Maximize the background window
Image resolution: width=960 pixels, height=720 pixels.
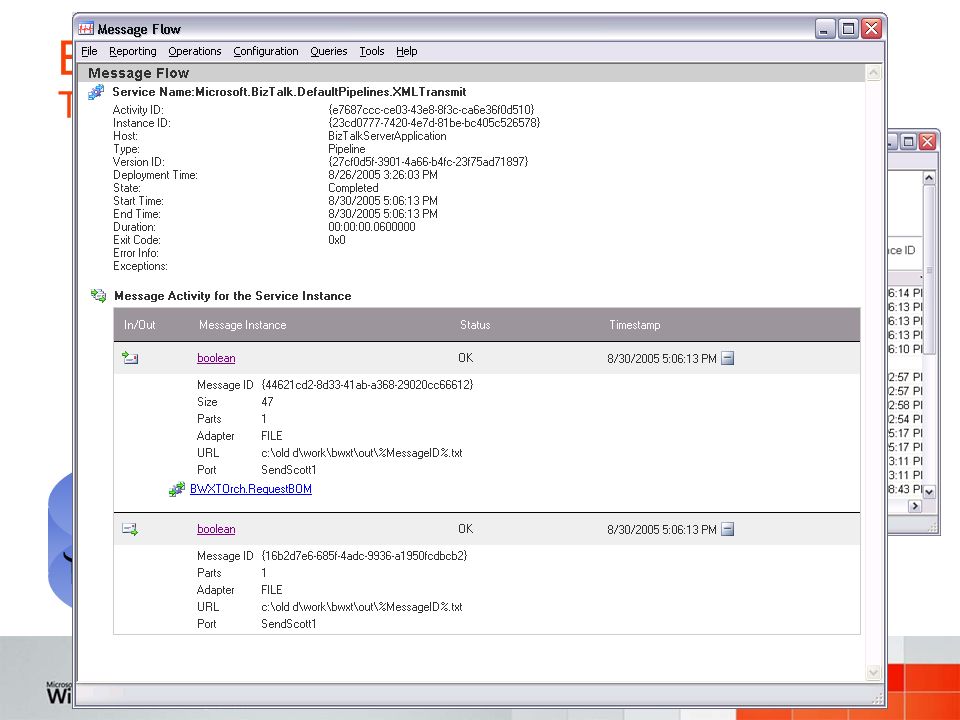[909, 142]
